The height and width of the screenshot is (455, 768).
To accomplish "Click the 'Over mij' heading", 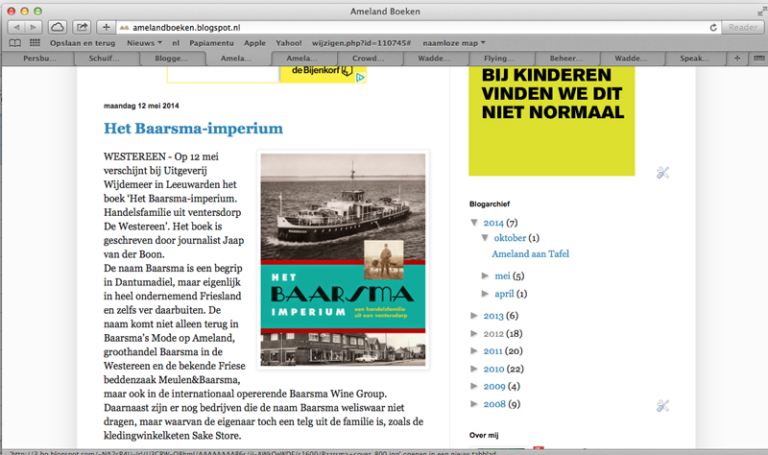I will coord(483,435).
